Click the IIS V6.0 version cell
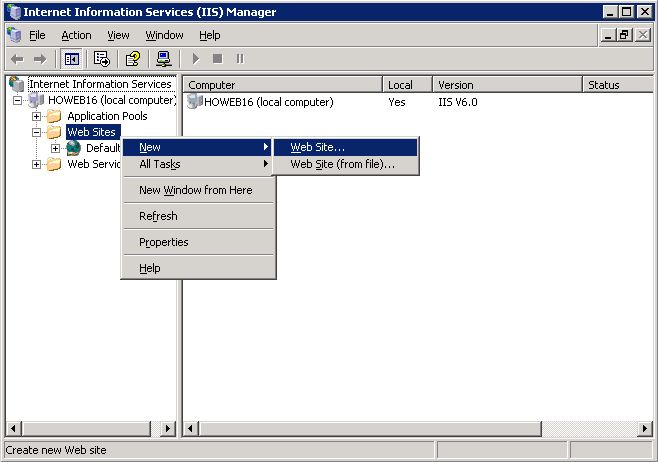The height and width of the screenshot is (462, 658). point(458,102)
